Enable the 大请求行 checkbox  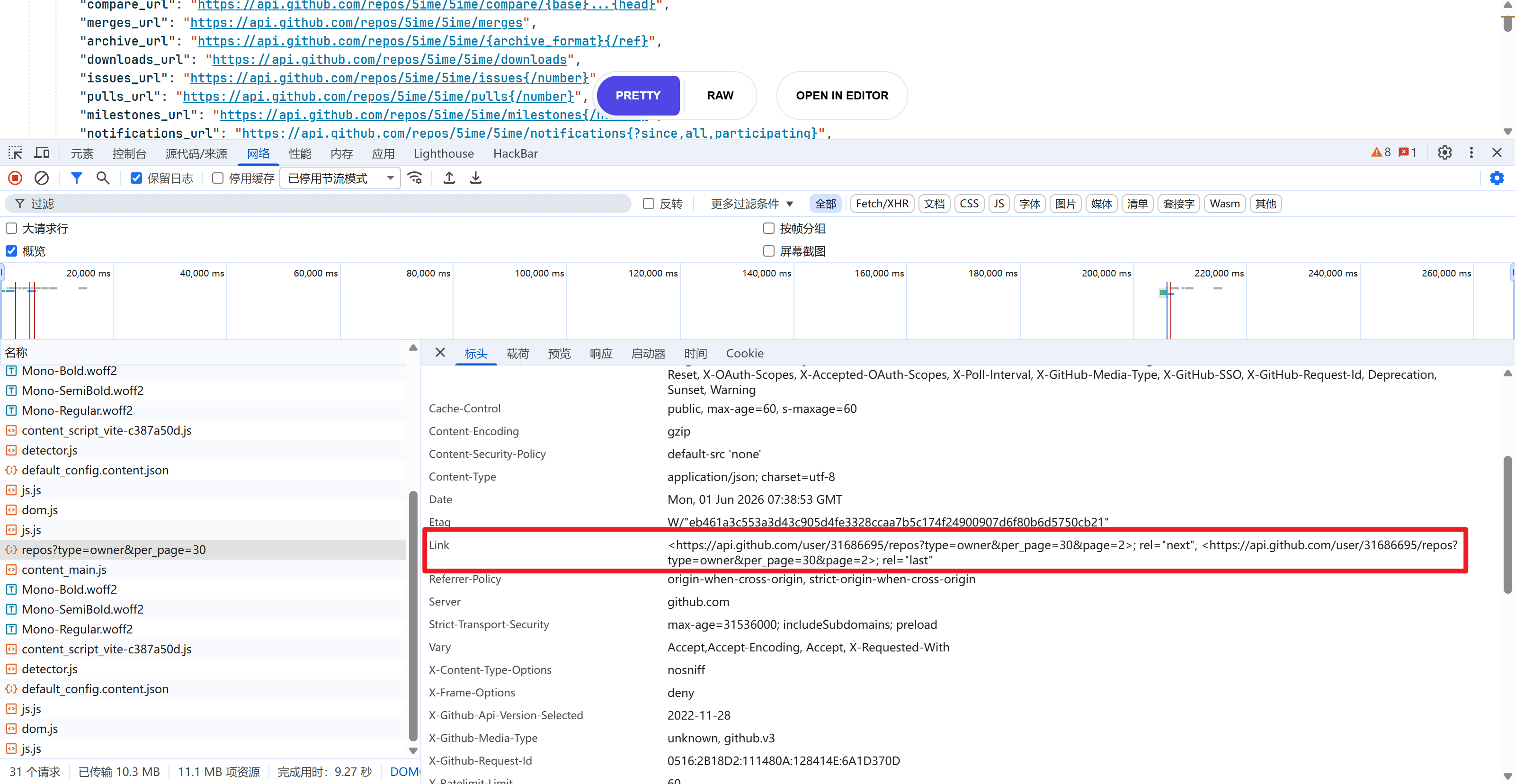pos(11,228)
